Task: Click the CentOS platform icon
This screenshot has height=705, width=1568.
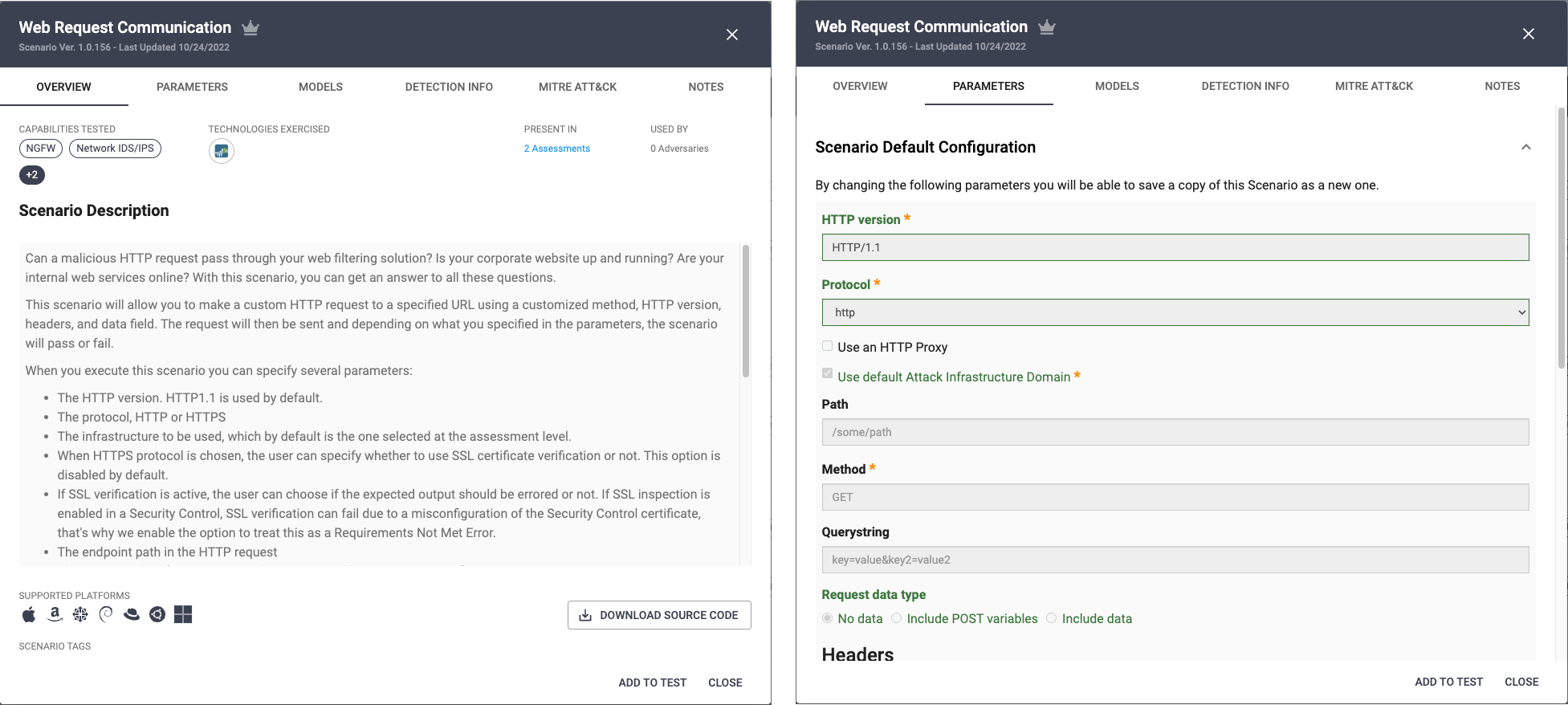Action: tap(80, 614)
